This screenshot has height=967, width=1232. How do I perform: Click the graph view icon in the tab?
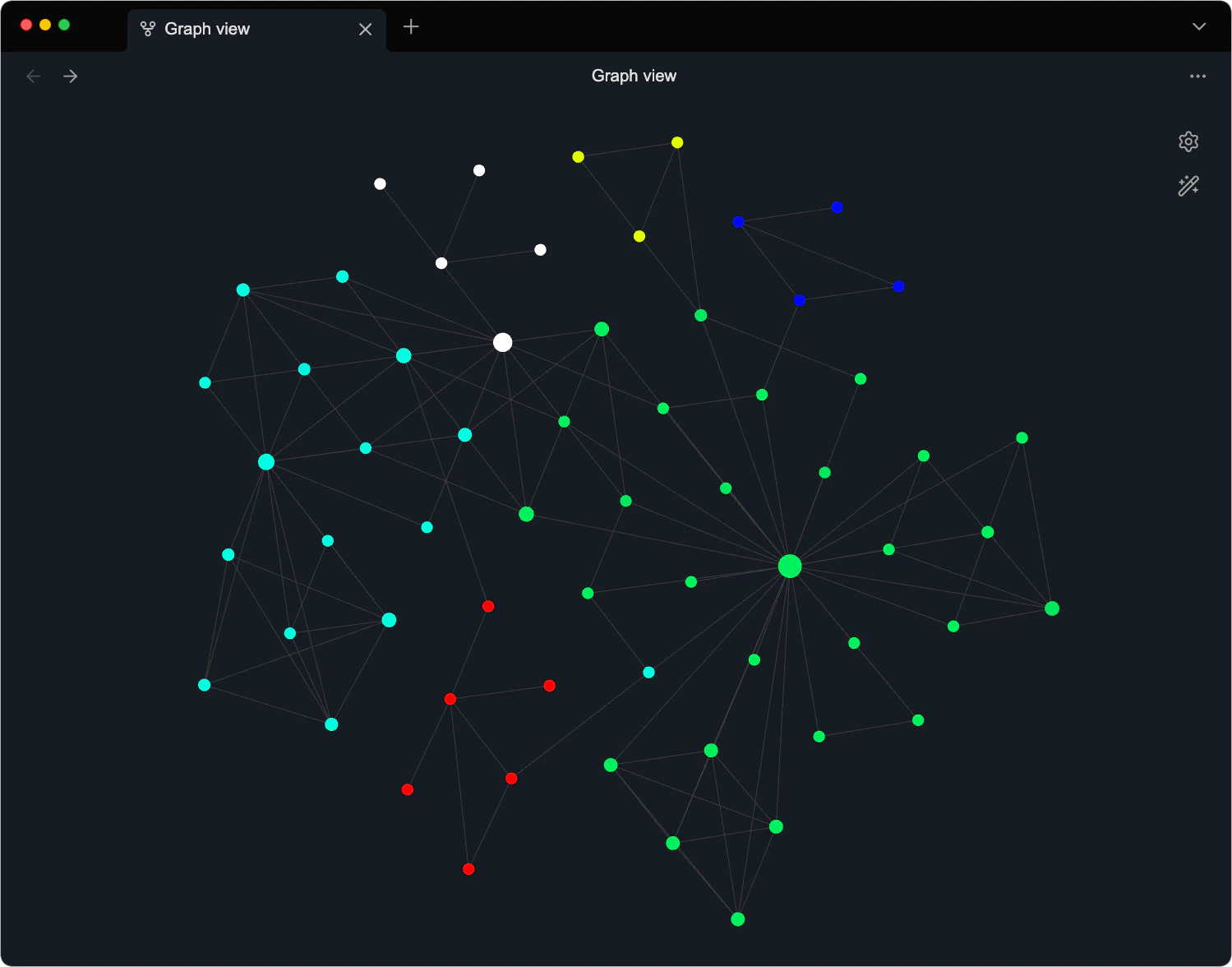pyautogui.click(x=147, y=28)
